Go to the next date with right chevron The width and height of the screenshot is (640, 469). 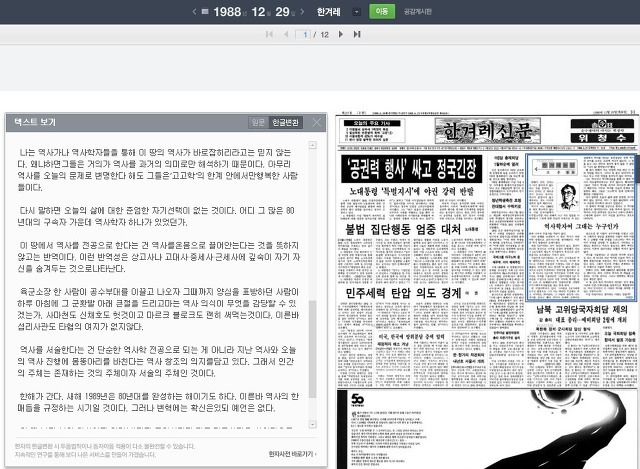point(302,11)
